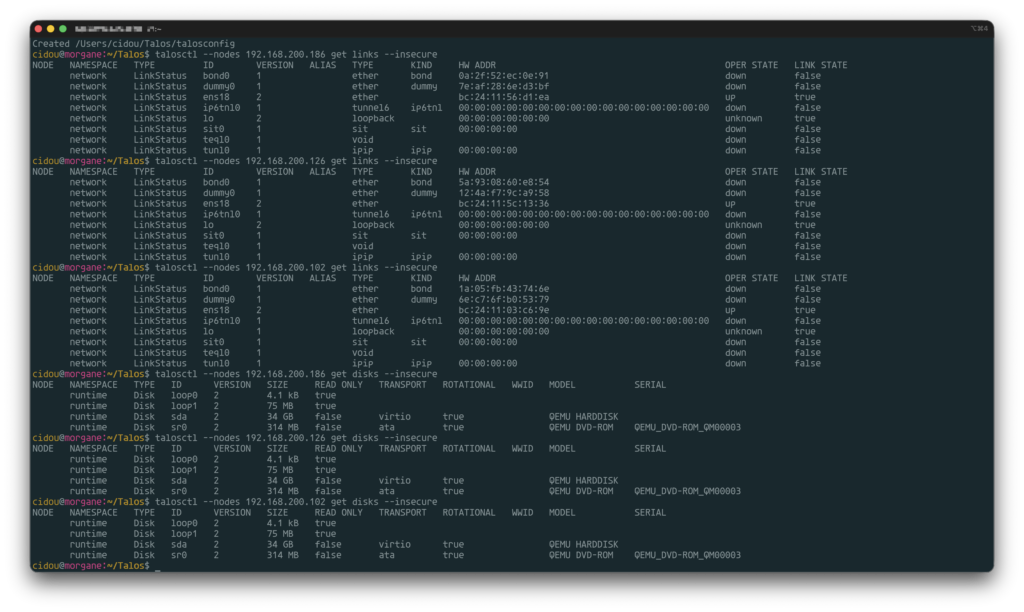The height and width of the screenshot is (612, 1024).
Task: Click the ⌥⌘4 shortcut indicator in title bar
Action: click(978, 29)
